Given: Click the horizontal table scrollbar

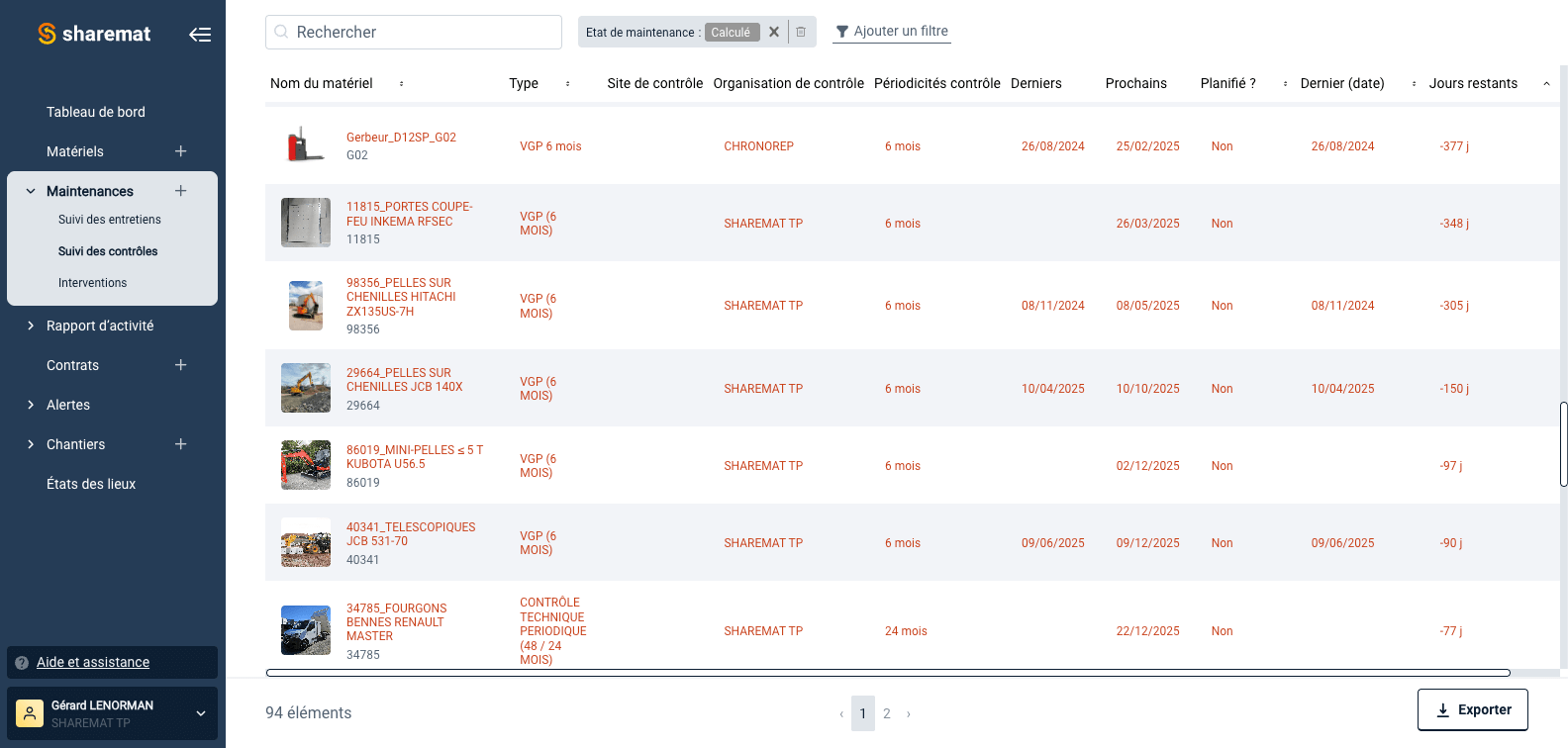Looking at the screenshot, I should [x=888, y=673].
